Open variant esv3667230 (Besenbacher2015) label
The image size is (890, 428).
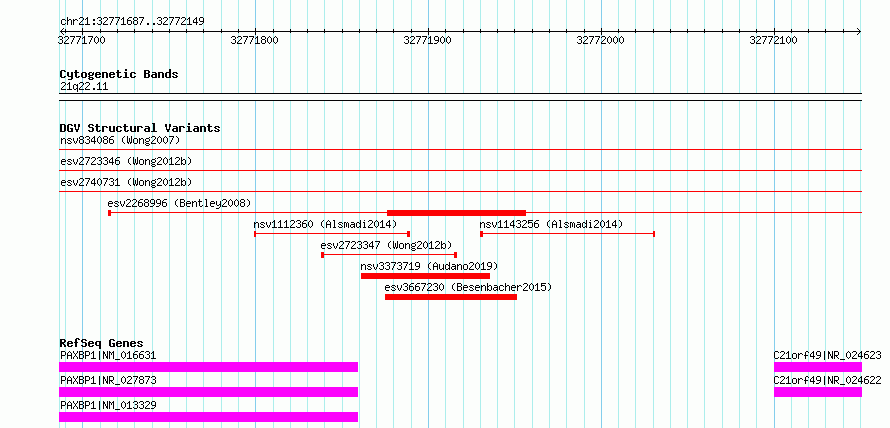(x=468, y=287)
